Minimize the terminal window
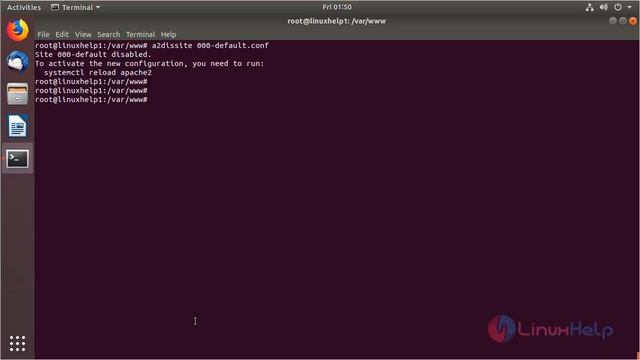640x360 pixels. click(613, 21)
